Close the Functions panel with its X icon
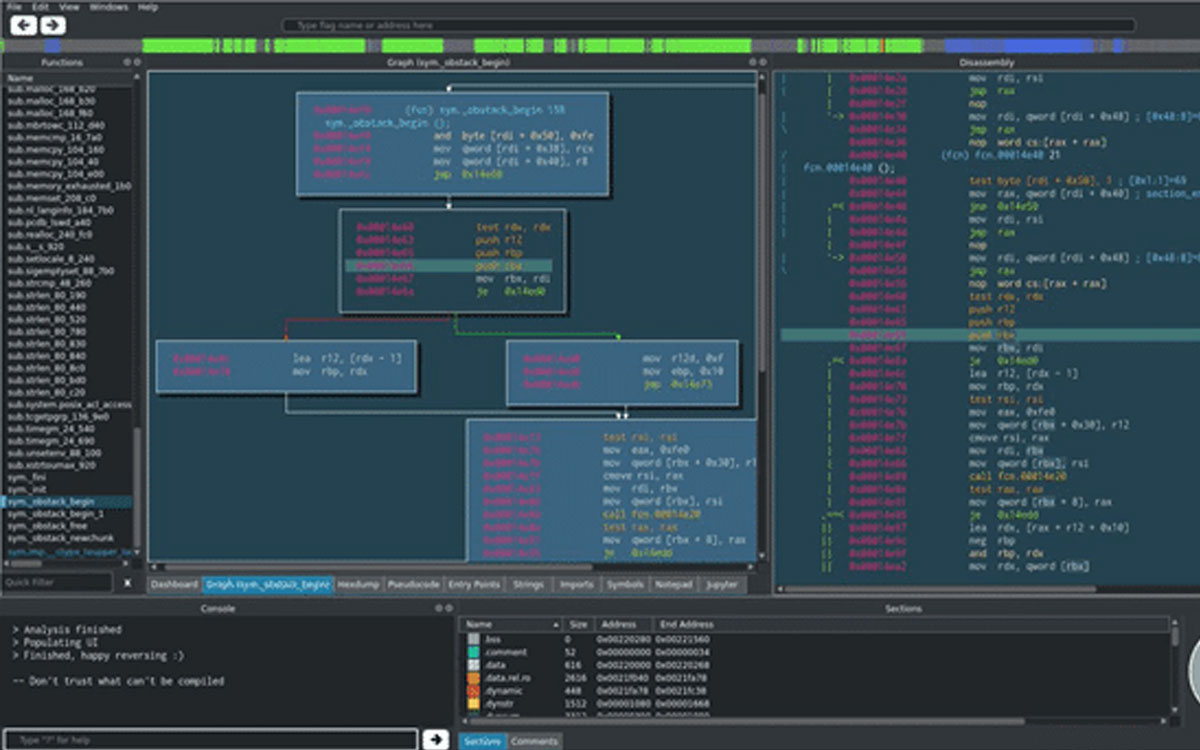 click(x=137, y=62)
